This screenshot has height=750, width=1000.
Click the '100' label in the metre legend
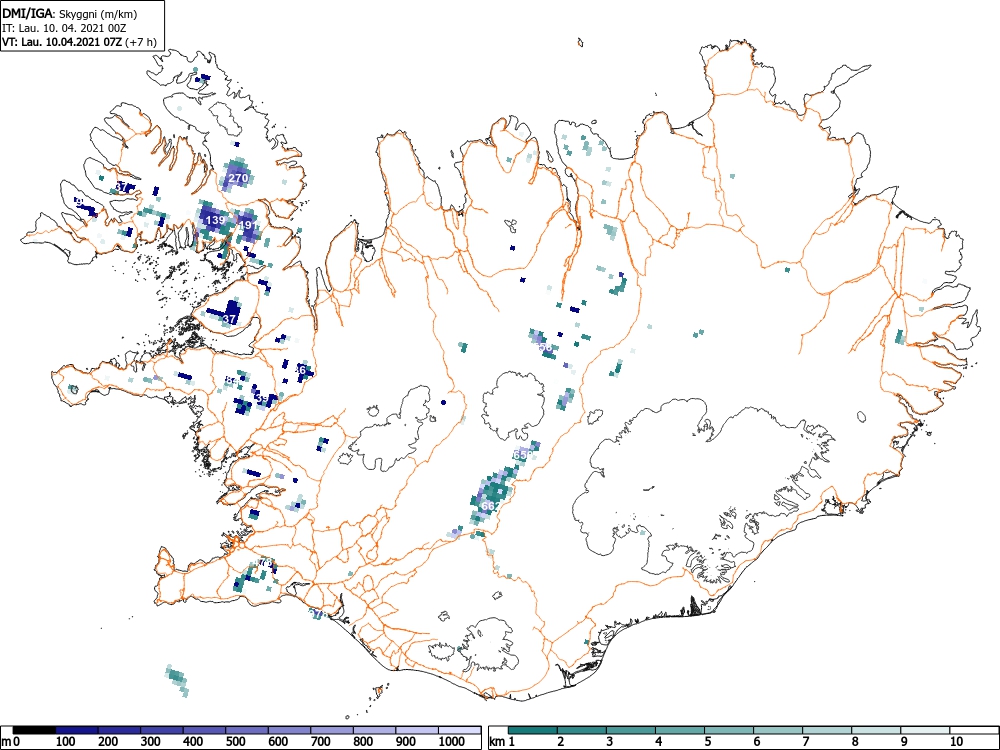pyautogui.click(x=66, y=742)
